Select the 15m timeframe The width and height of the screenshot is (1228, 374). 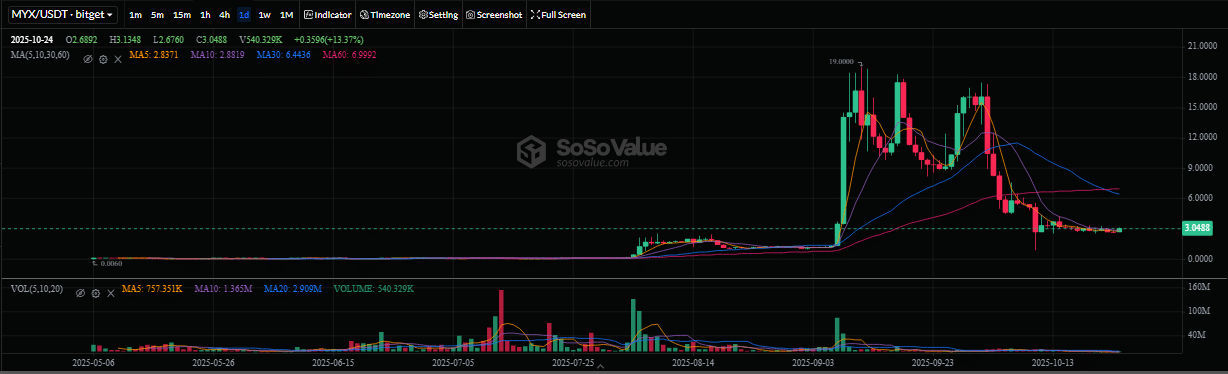coord(182,15)
